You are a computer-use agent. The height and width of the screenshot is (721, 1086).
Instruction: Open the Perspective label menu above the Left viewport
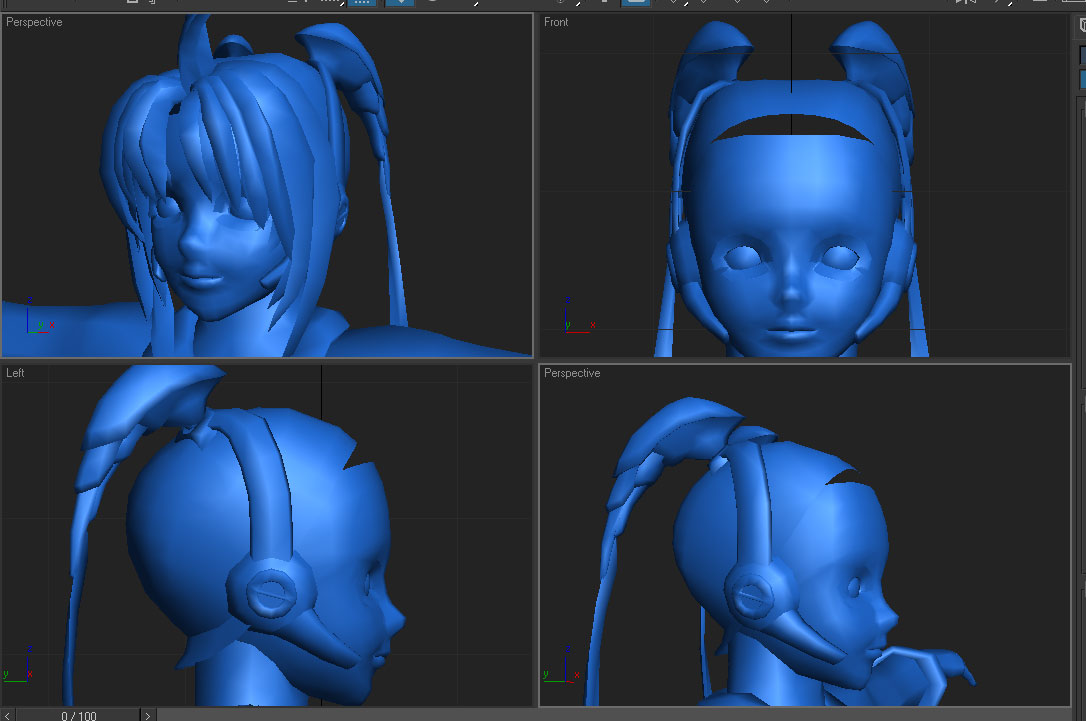34,22
